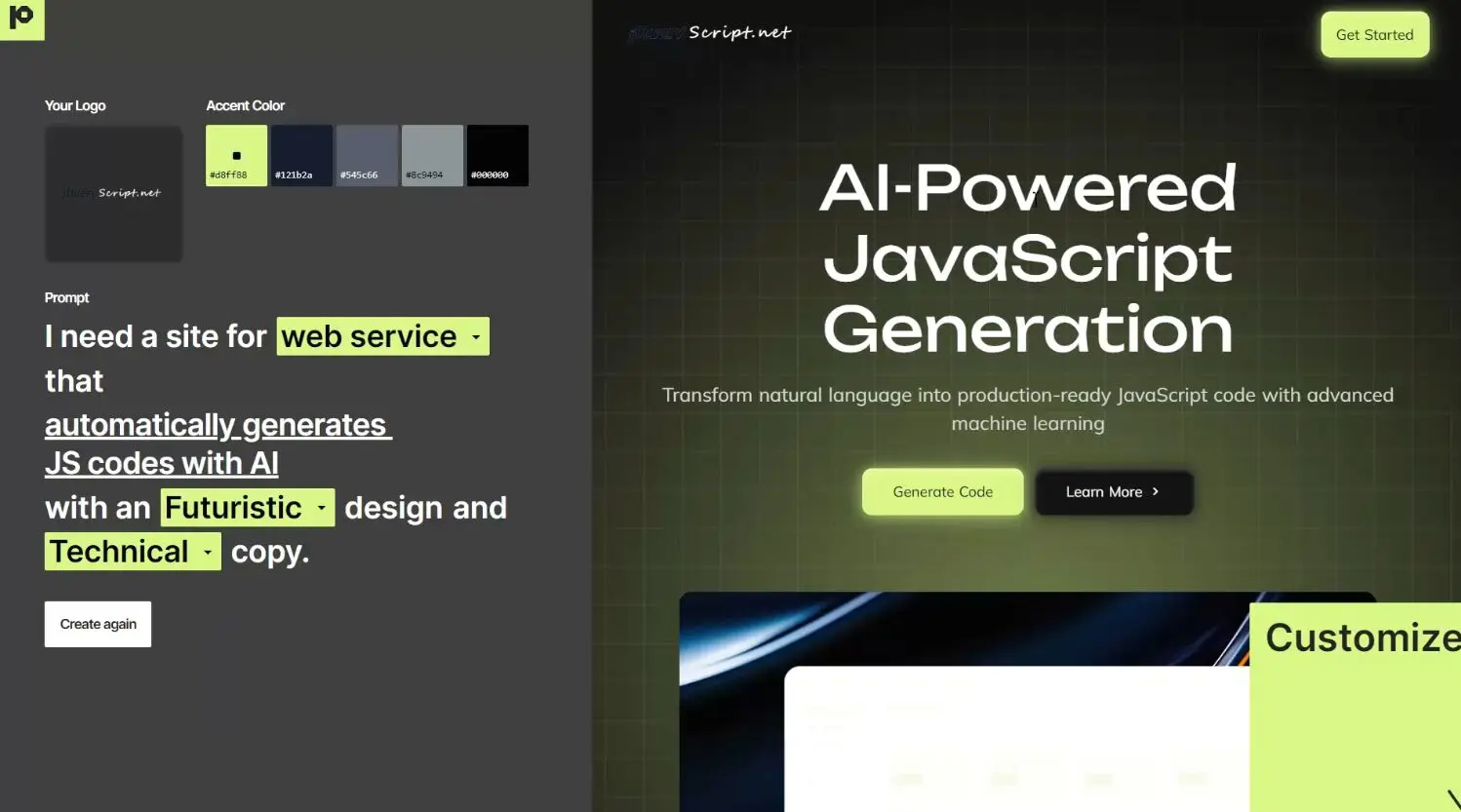Select the #8c9494 light gray accent swatch
Screen dimensions: 1461x812
pyautogui.click(x=432, y=155)
